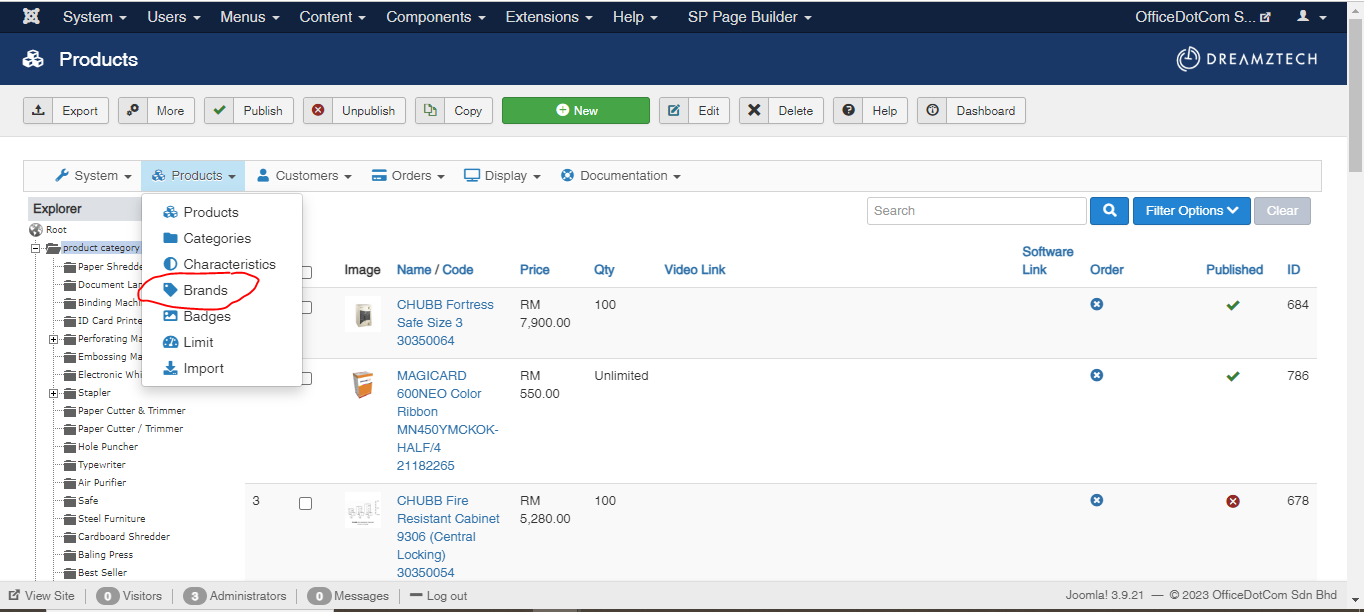Tick the select-all checkbox in table header
The width and height of the screenshot is (1364, 612).
(x=306, y=272)
